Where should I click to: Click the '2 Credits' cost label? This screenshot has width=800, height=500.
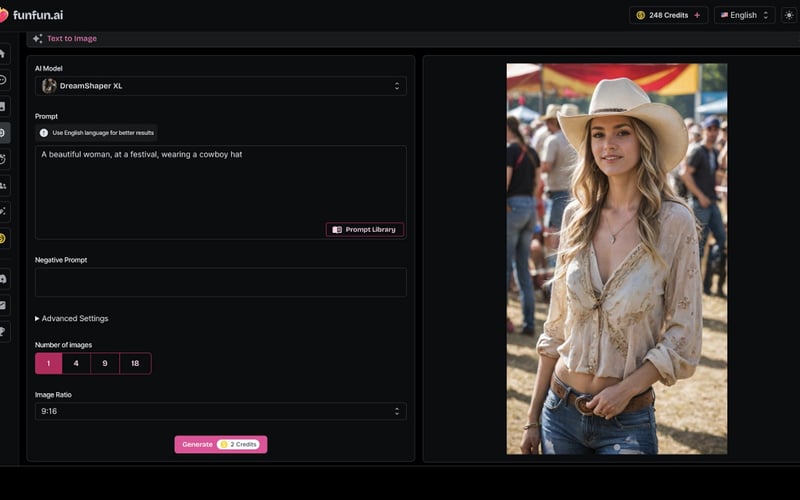(x=238, y=444)
